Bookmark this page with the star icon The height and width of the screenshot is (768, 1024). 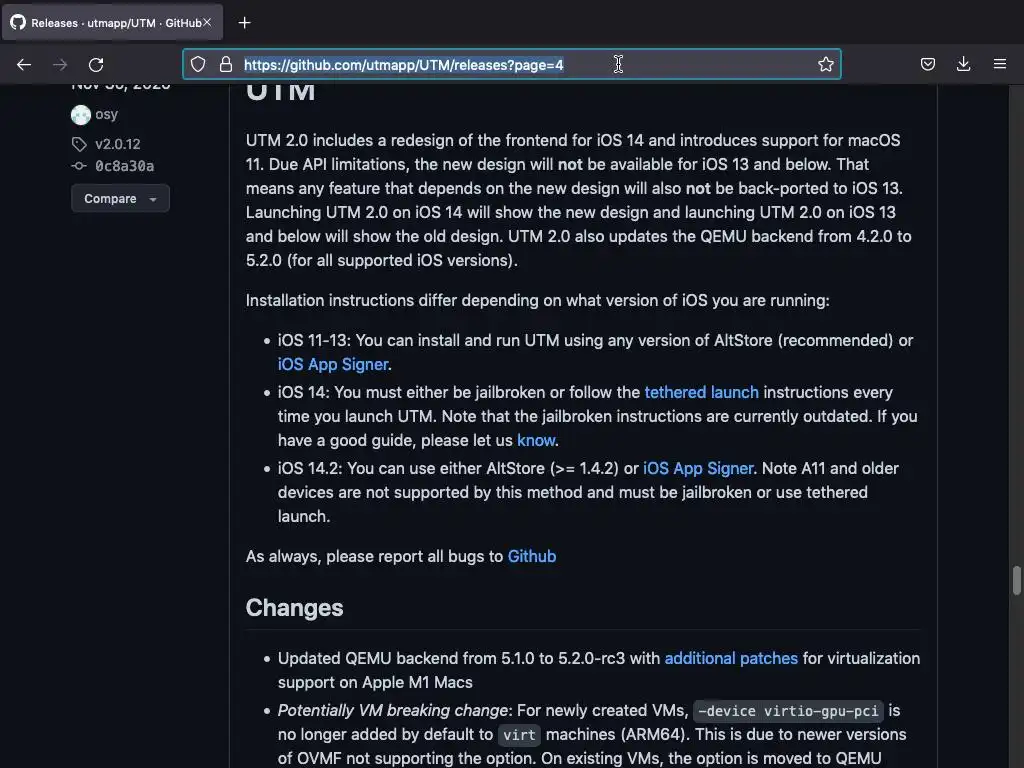[x=825, y=64]
